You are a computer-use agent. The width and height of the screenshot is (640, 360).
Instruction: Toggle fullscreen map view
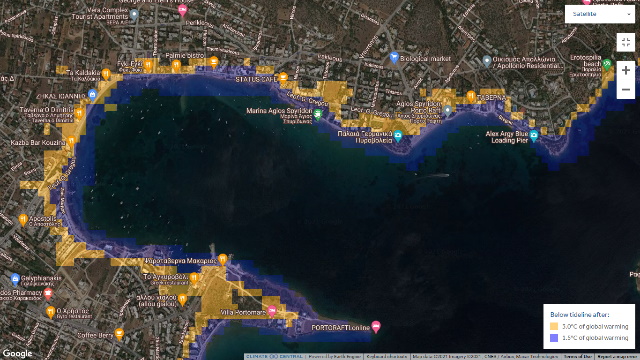tap(625, 42)
